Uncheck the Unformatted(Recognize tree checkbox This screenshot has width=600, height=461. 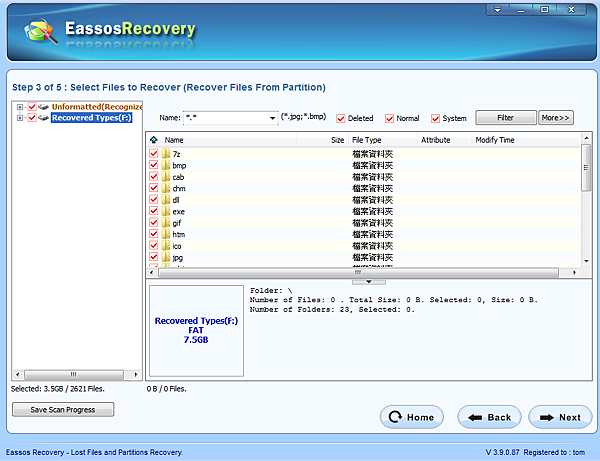[x=32, y=107]
